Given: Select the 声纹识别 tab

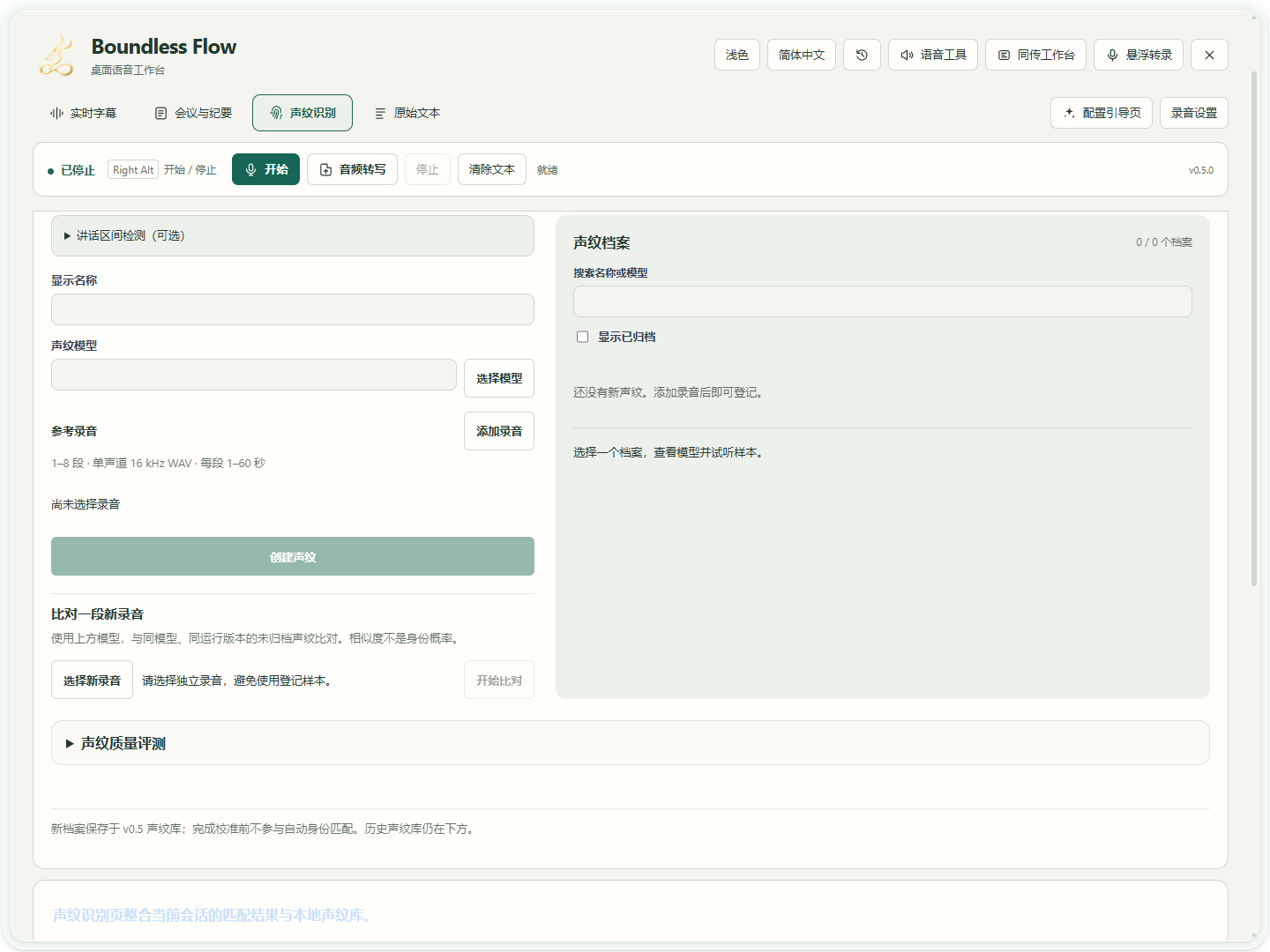Looking at the screenshot, I should pyautogui.click(x=303, y=113).
